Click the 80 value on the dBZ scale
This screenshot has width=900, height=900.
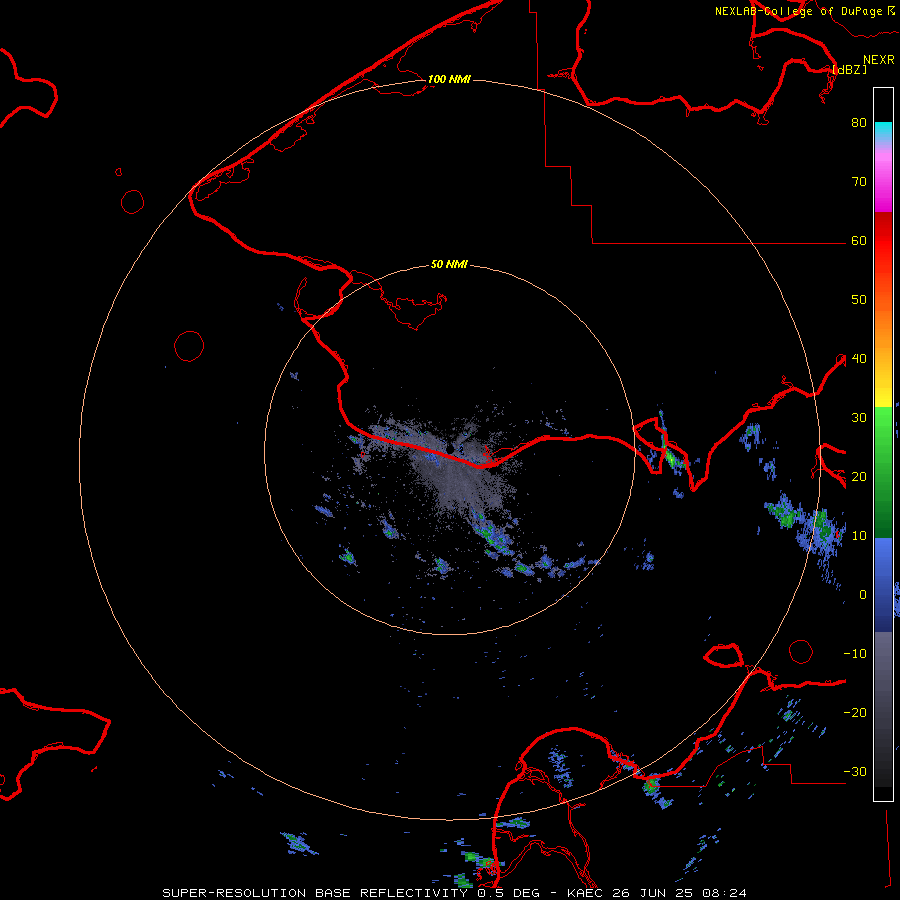click(859, 123)
